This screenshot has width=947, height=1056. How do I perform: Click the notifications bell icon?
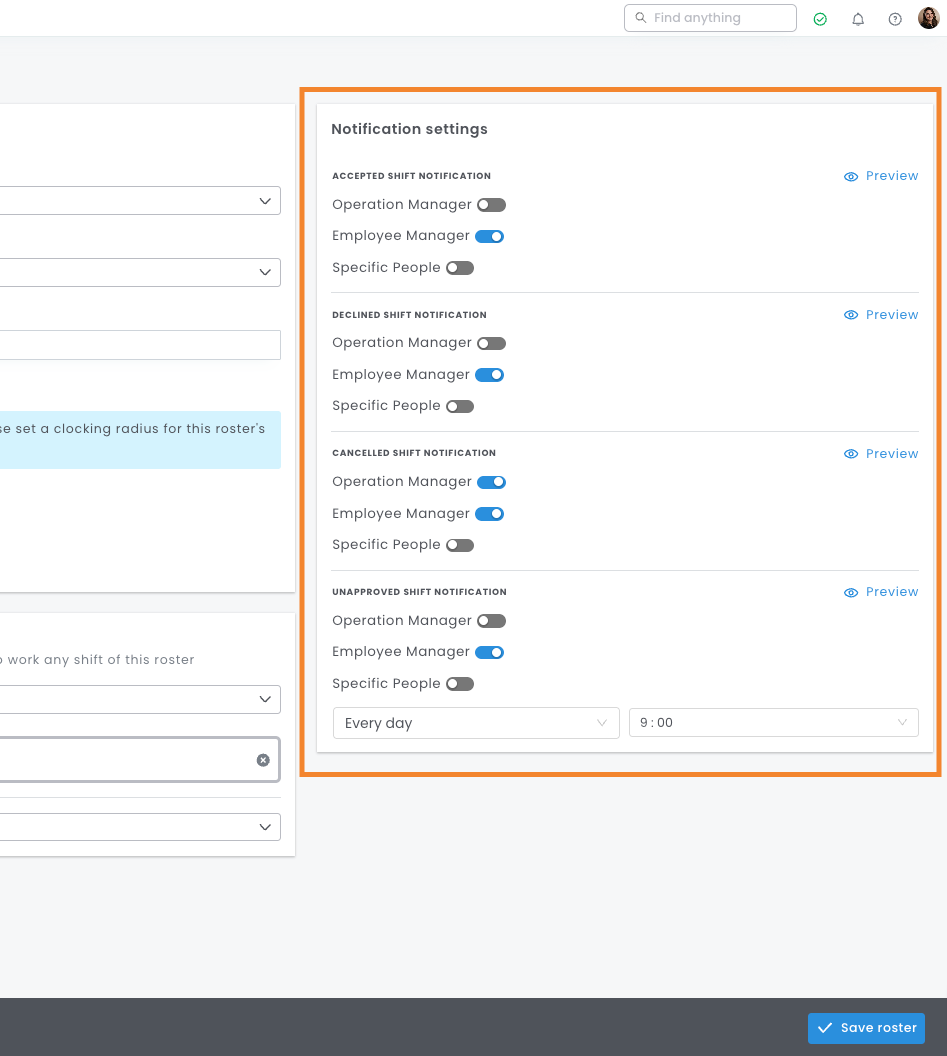tap(858, 19)
